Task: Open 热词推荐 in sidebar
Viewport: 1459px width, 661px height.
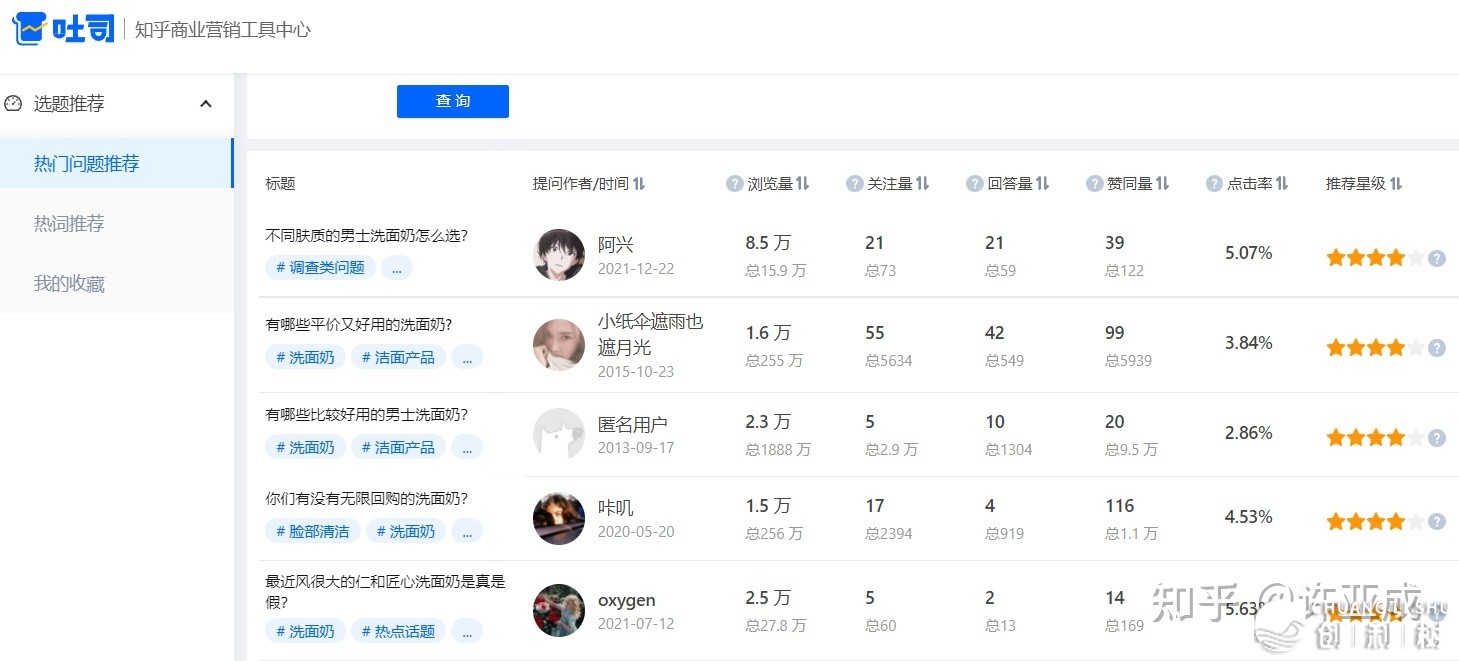Action: 69,224
